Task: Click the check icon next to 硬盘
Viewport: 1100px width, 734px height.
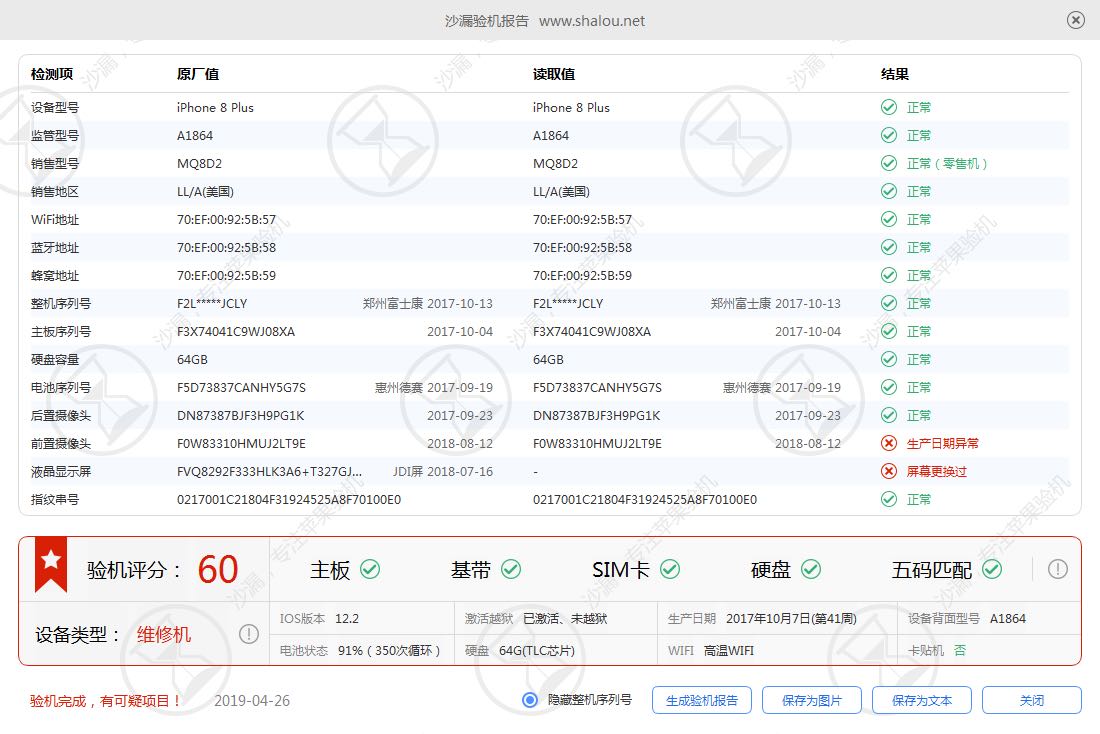Action: (x=811, y=569)
